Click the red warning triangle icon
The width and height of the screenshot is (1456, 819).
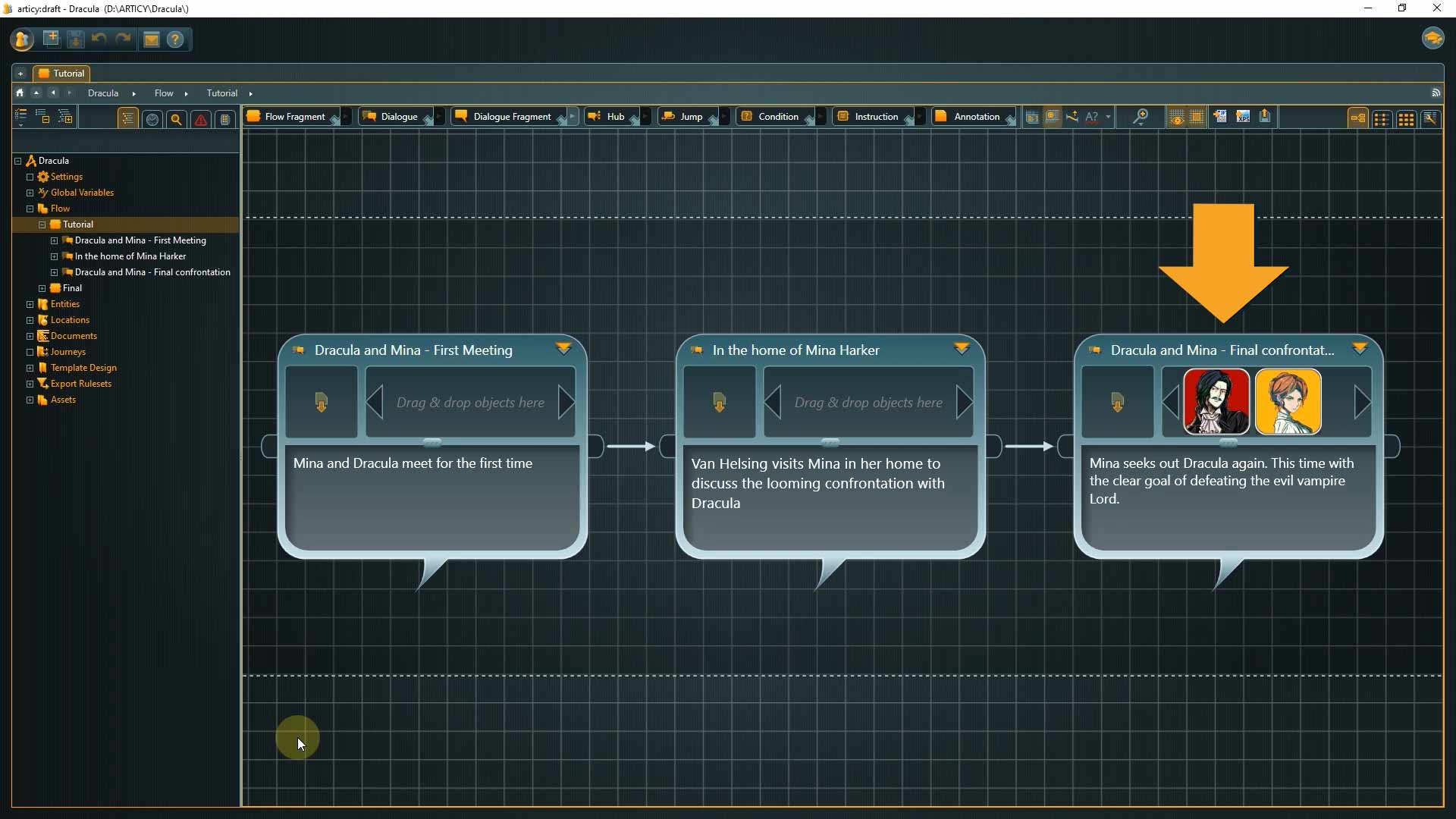pos(200,119)
